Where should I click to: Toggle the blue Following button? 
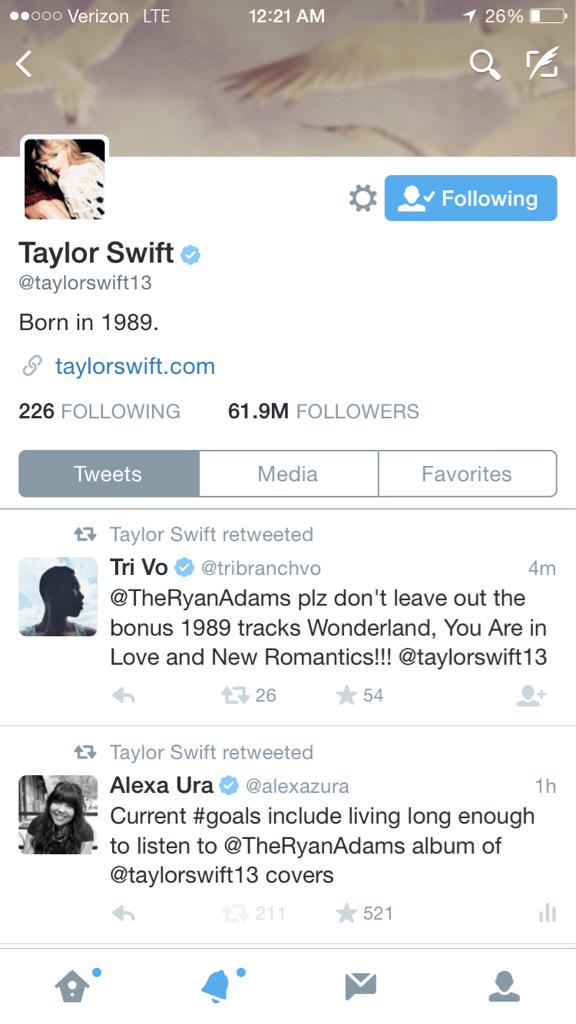pos(471,198)
